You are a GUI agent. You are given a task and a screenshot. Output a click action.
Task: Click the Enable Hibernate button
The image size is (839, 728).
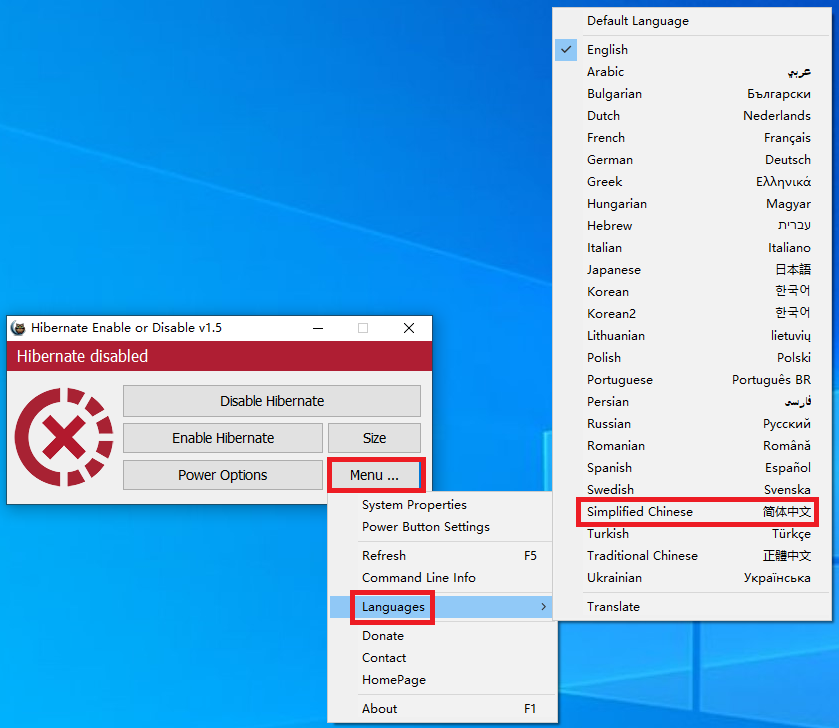(222, 438)
